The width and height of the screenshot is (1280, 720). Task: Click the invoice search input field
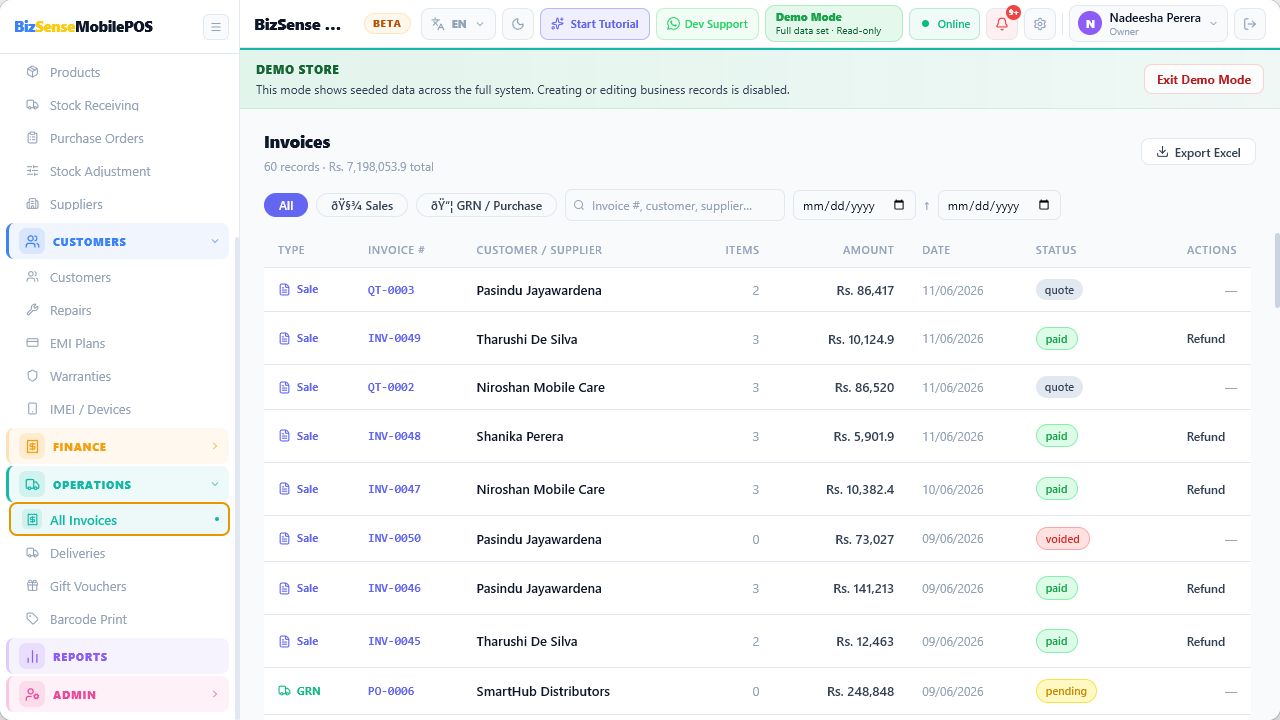[675, 205]
